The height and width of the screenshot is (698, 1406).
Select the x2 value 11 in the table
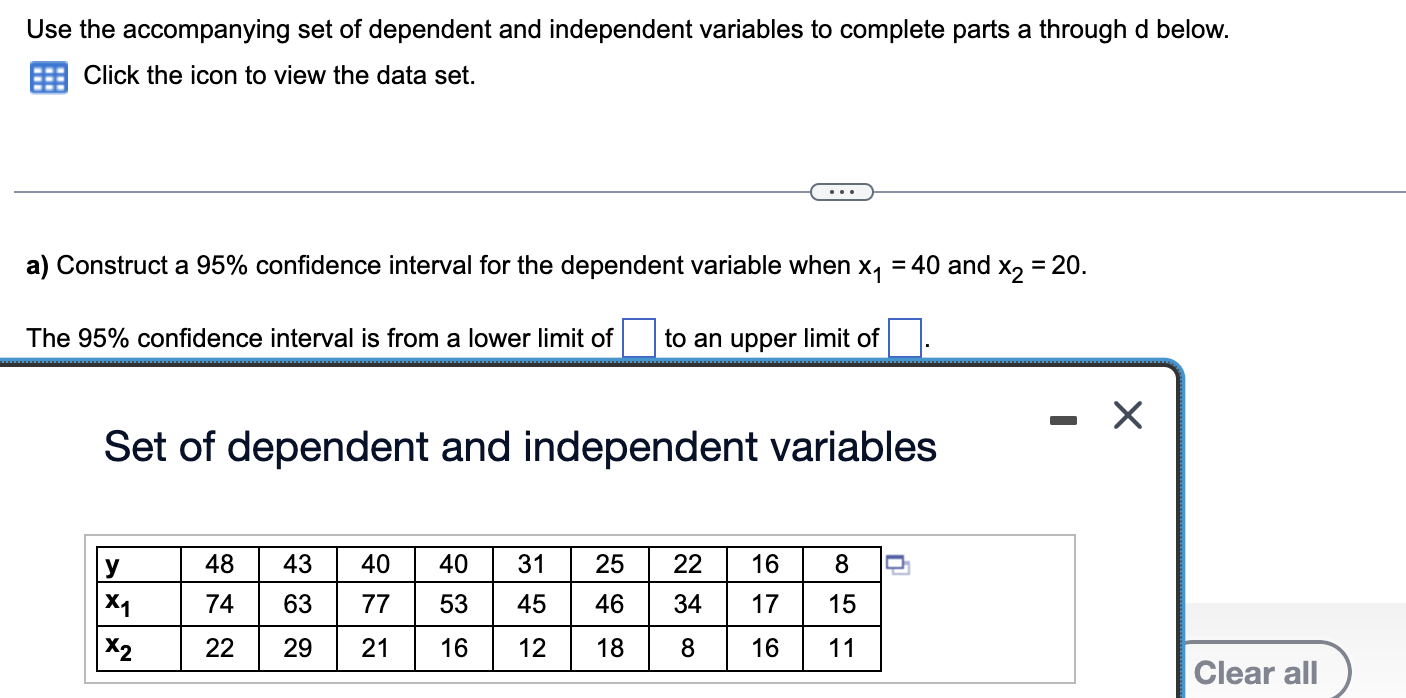[841, 647]
